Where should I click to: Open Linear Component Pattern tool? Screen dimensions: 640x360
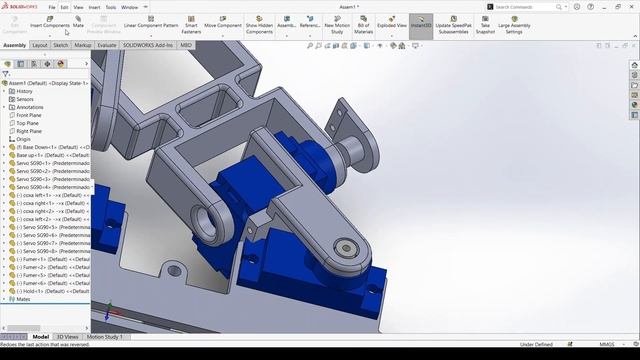(151, 22)
